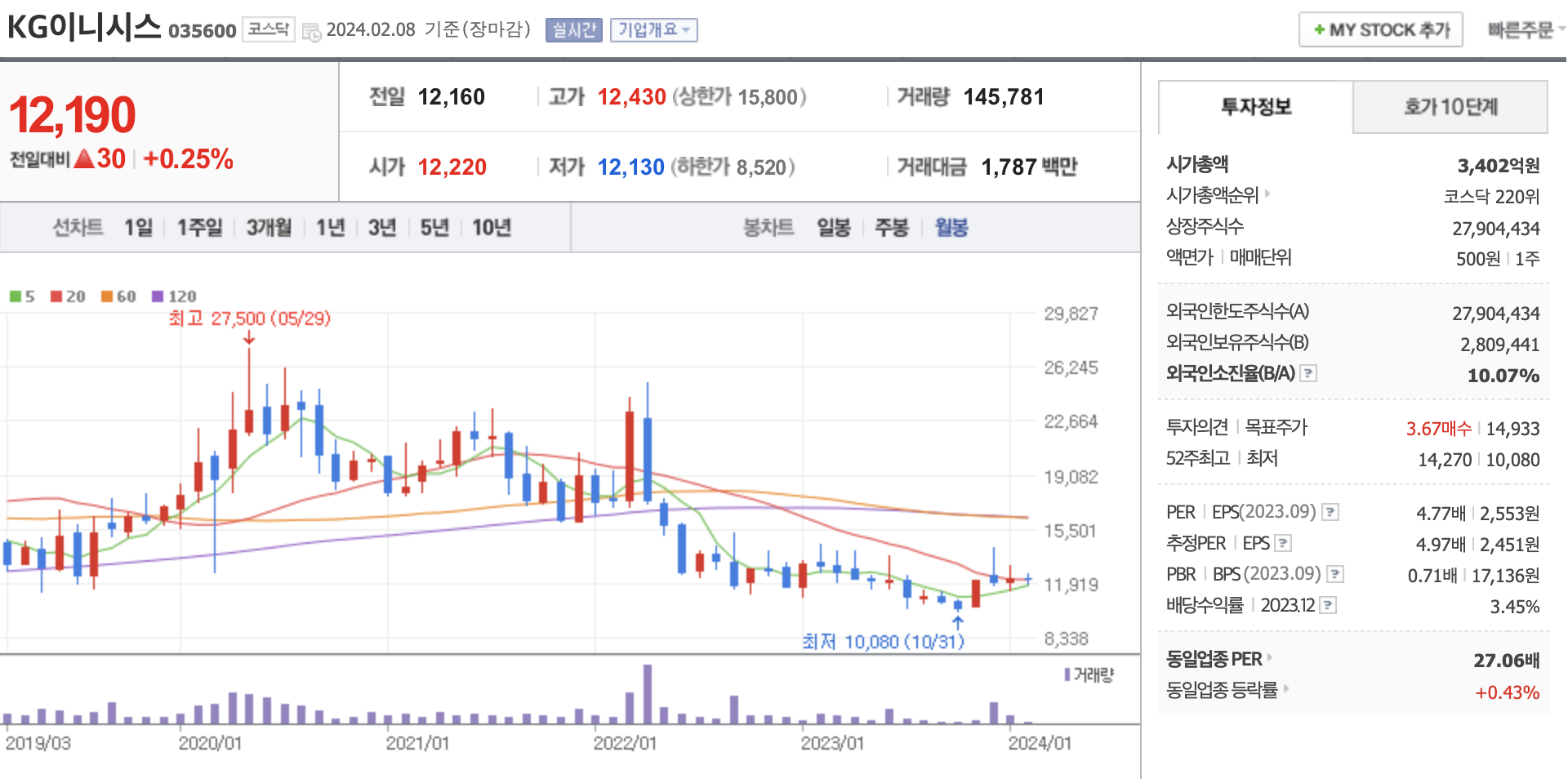Click help icon beside 추정PER EPS
The width and height of the screenshot is (1568, 779).
tap(1283, 543)
